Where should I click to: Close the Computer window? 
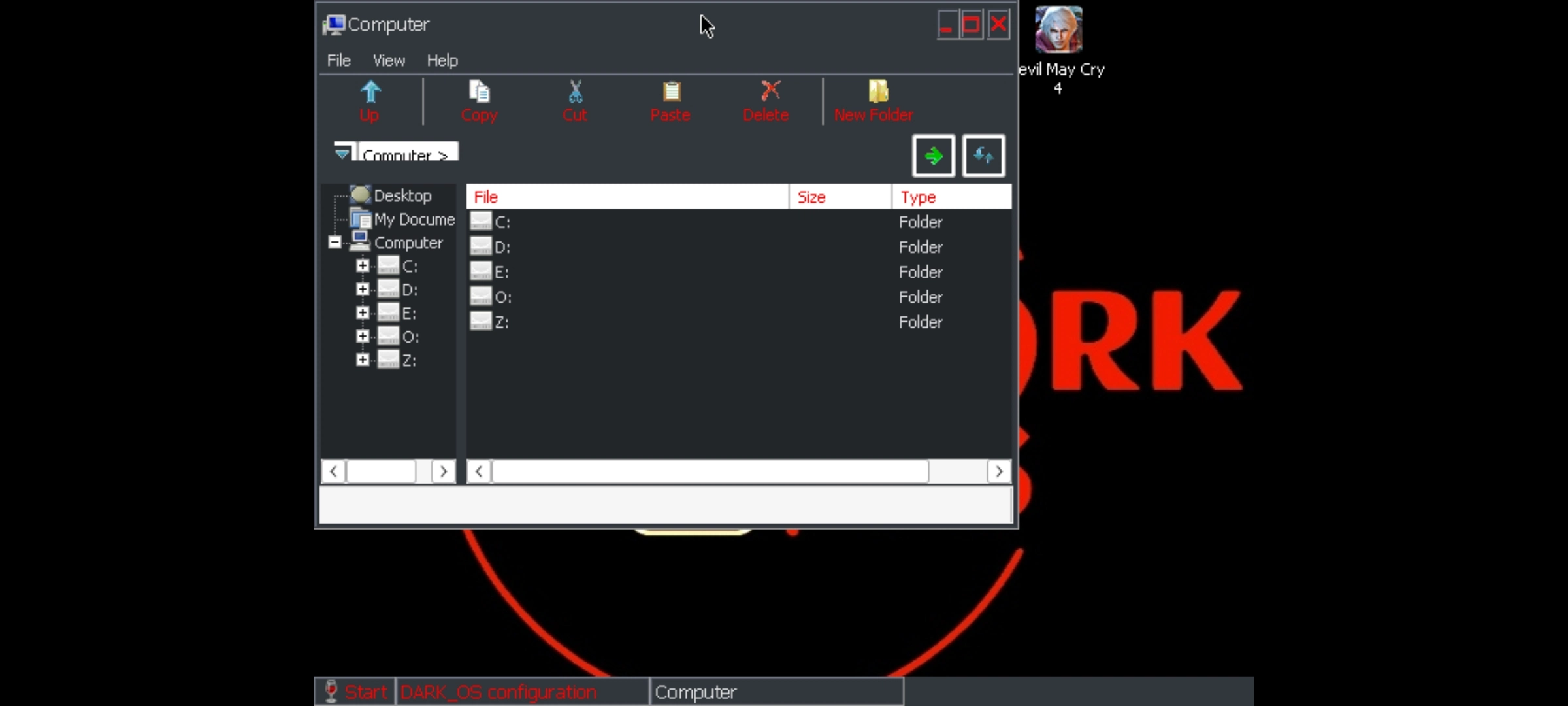998,25
